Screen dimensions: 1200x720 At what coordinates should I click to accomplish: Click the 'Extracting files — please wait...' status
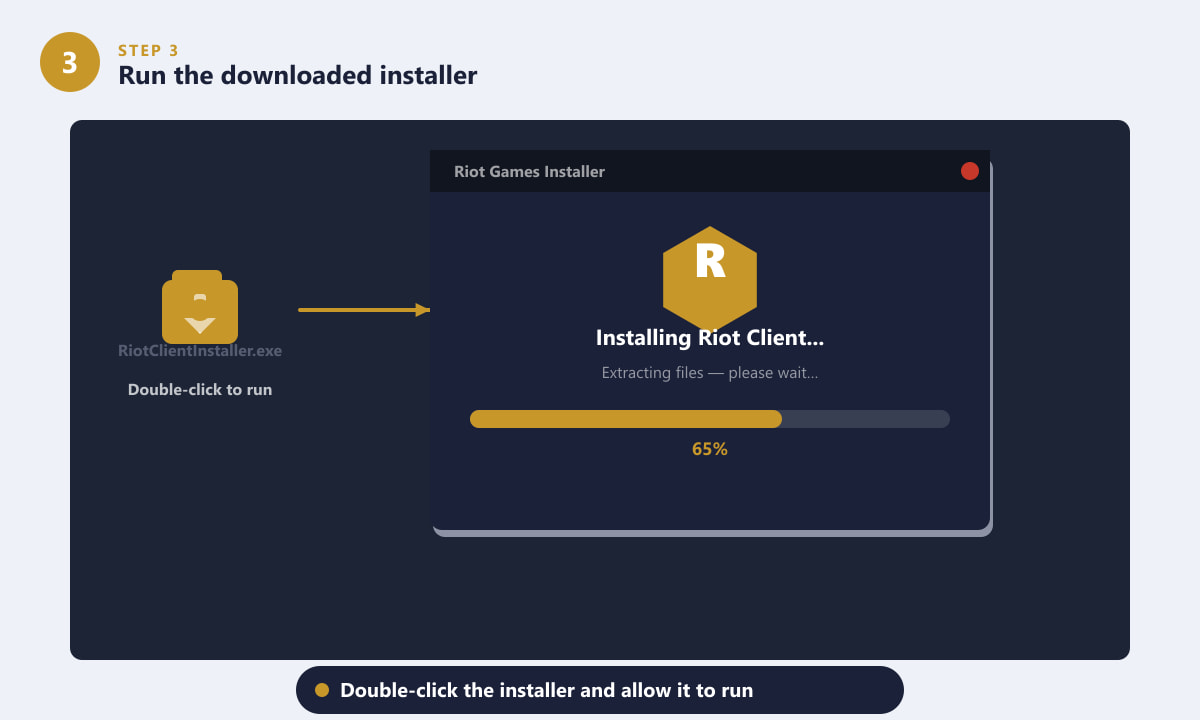[710, 373]
